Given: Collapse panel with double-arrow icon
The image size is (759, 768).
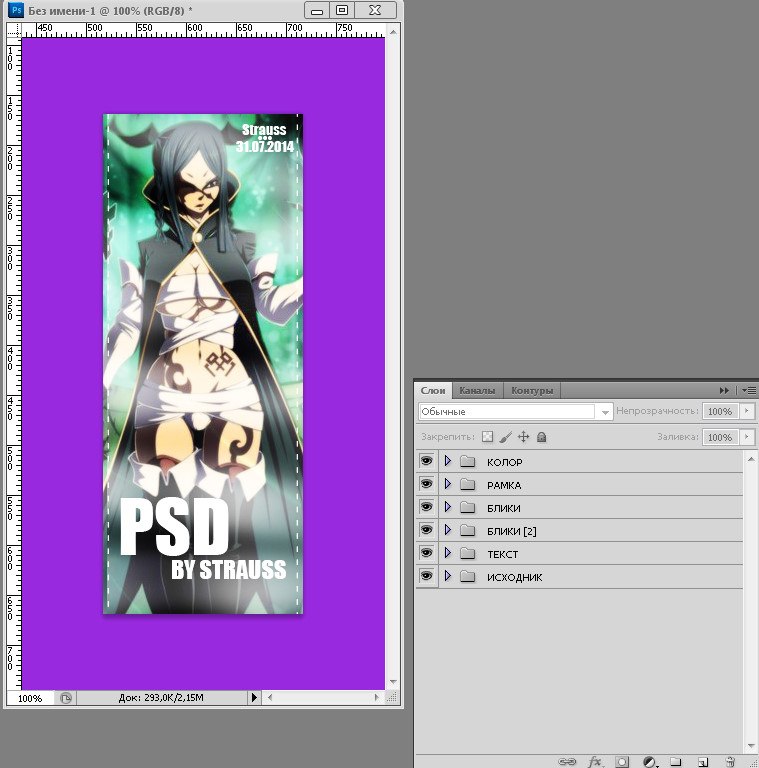Looking at the screenshot, I should 724,390.
